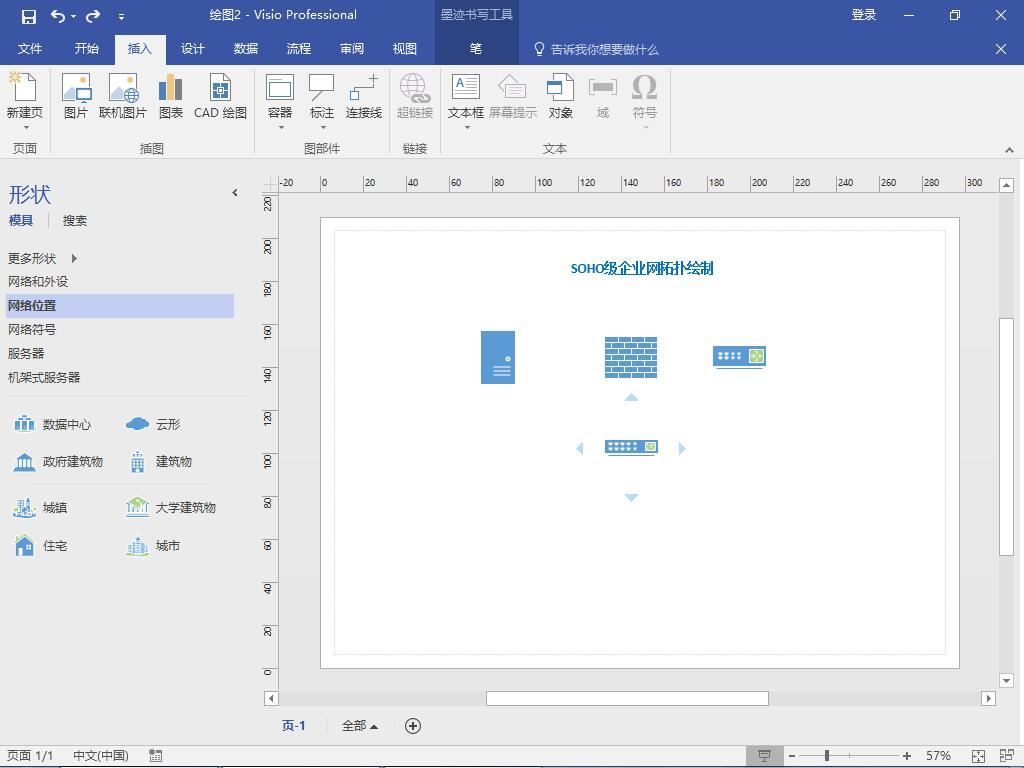1024x768 pixels.
Task: Click the zoom slider handle
Action: click(827, 756)
